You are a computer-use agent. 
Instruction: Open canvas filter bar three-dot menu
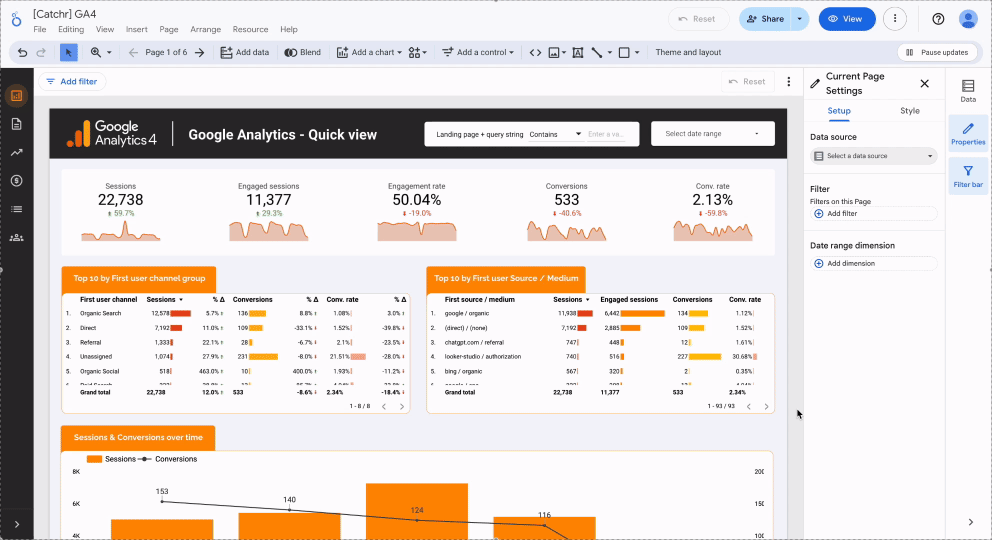click(x=788, y=82)
